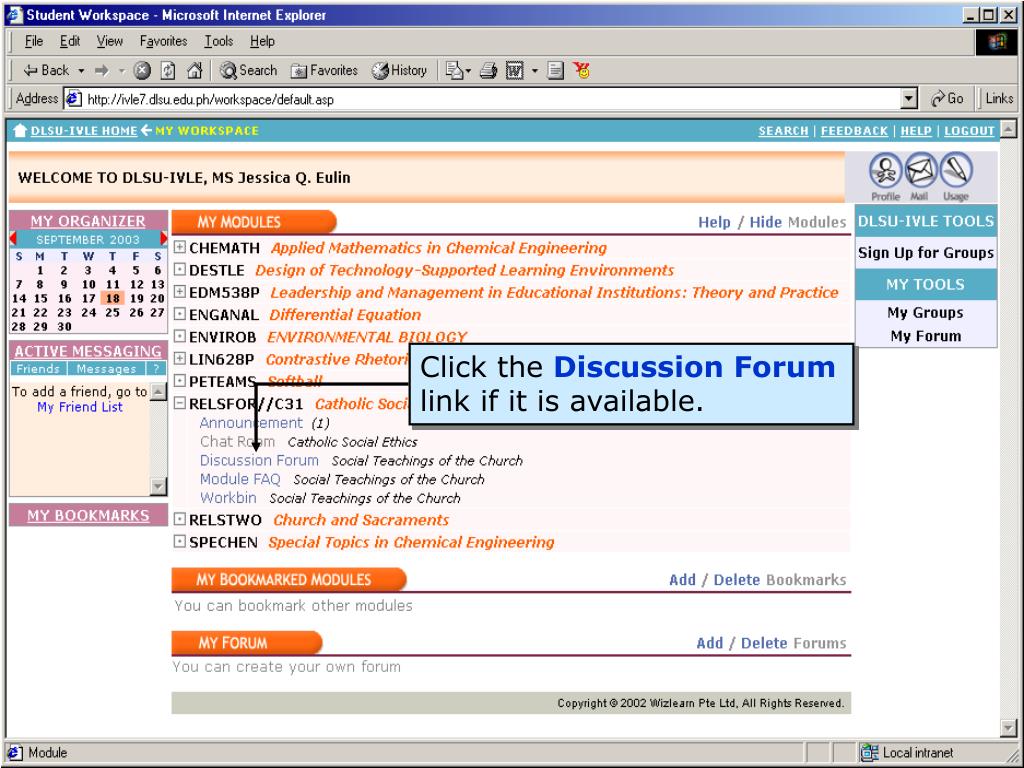
Task: Click Sign Up for Groups
Action: 926,253
